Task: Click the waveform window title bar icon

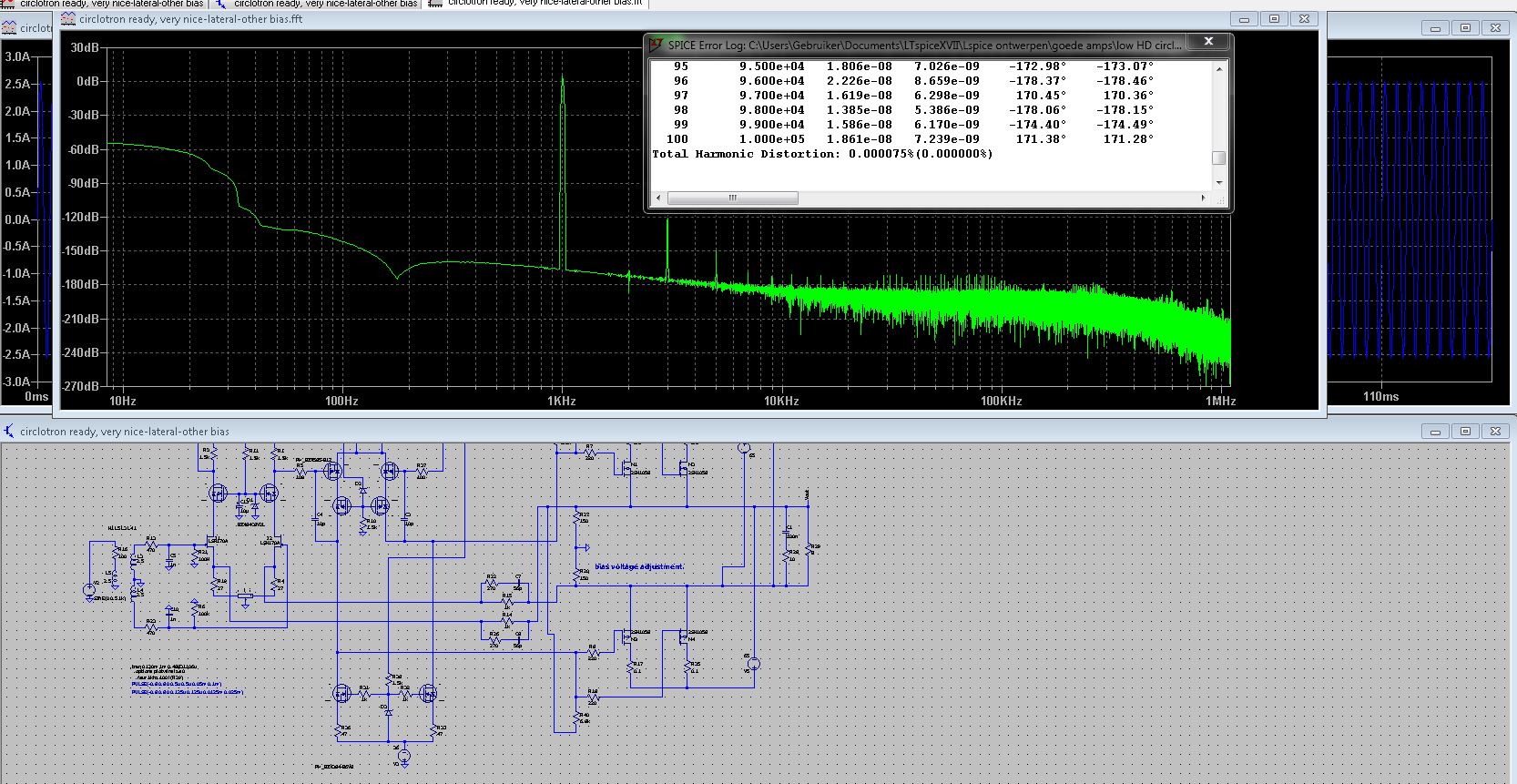Action: pos(9,28)
